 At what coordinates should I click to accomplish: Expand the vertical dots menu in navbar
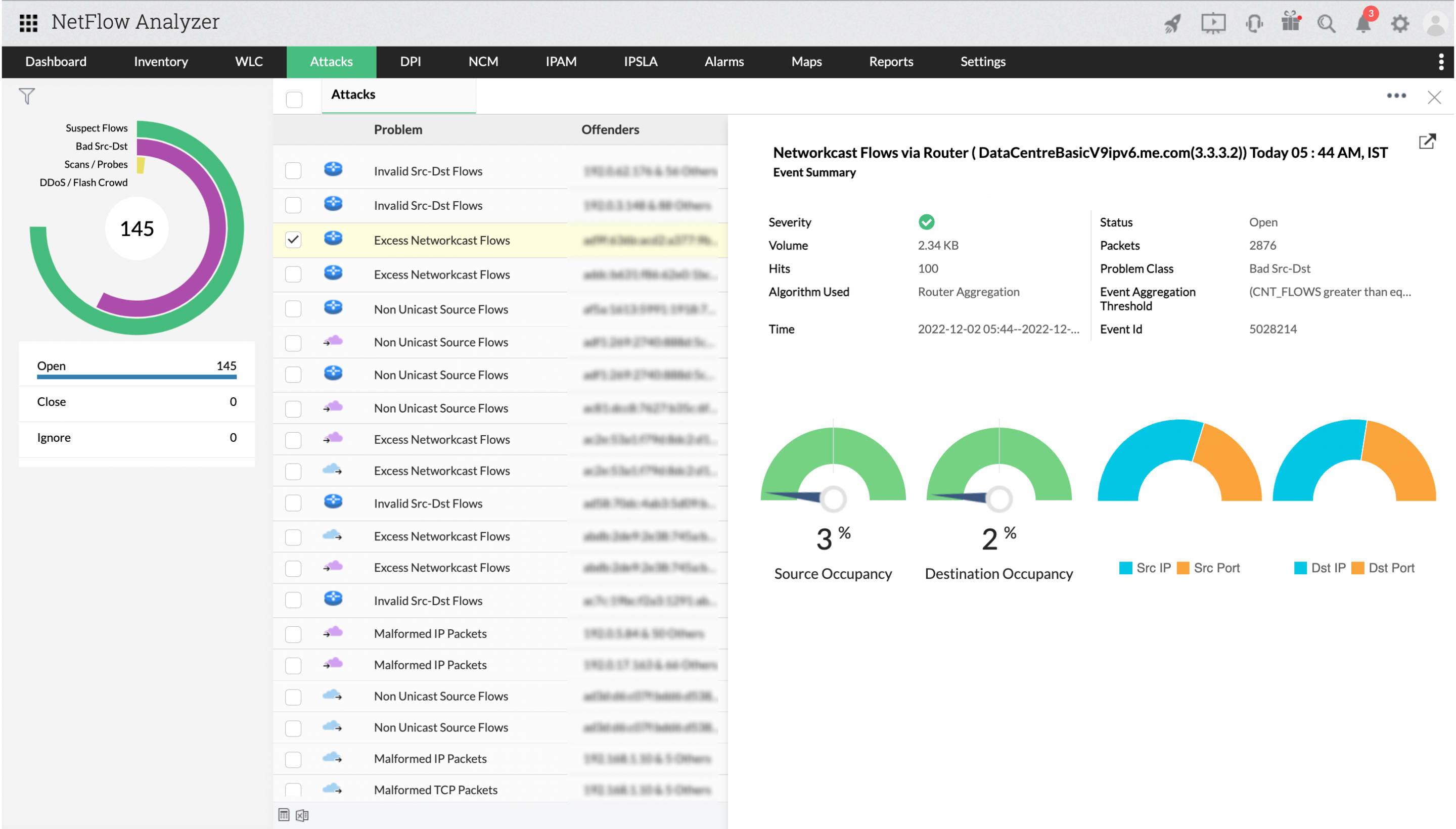(1441, 62)
